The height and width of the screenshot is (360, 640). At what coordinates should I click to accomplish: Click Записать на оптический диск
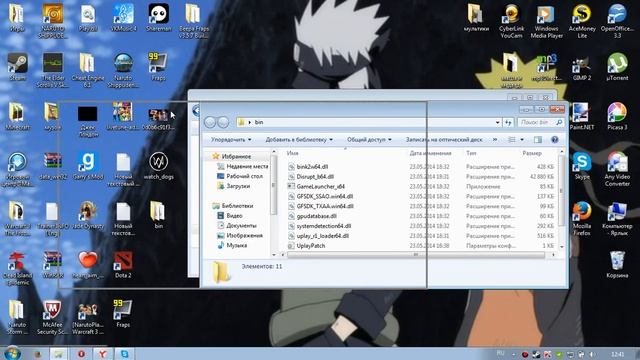point(444,140)
